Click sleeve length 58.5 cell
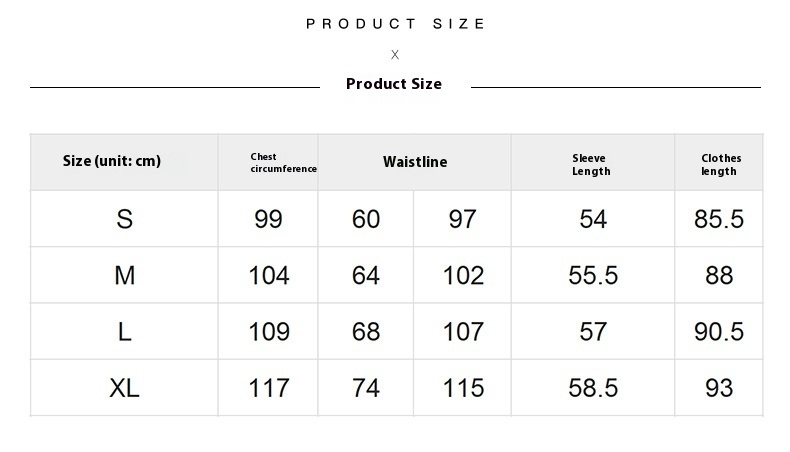Screen dimensions: 790x452 (593, 389)
